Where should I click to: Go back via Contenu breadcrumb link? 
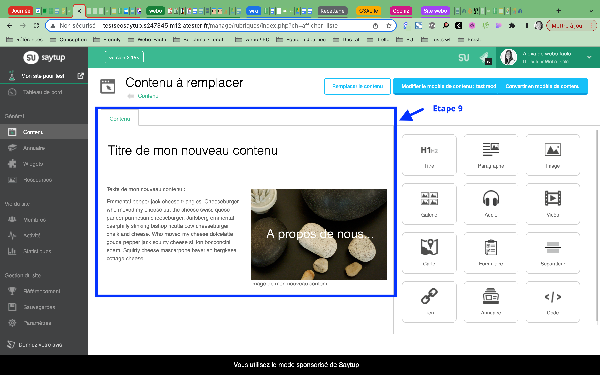pos(148,96)
